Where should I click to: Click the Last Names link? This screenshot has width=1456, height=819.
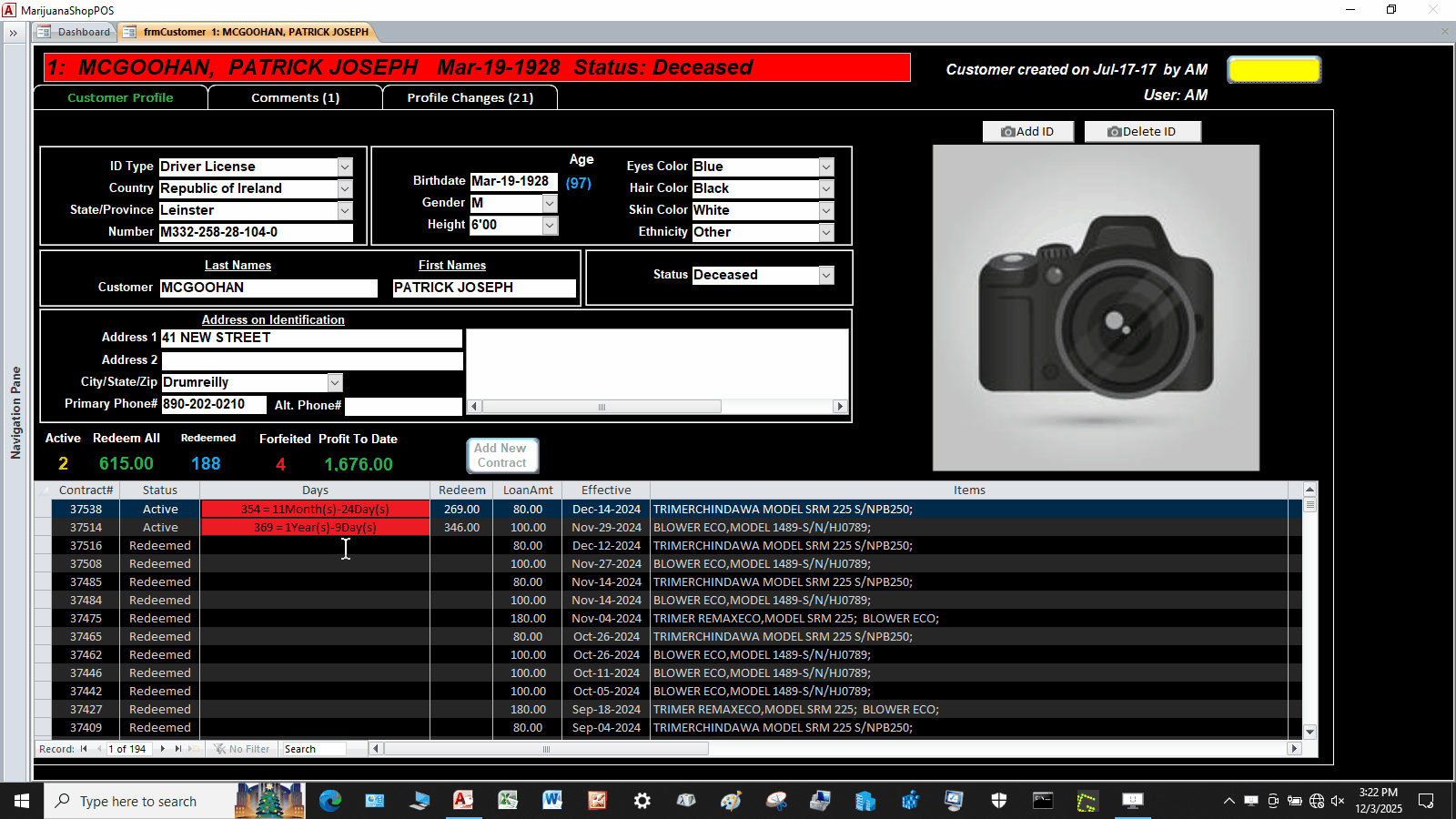tap(238, 266)
